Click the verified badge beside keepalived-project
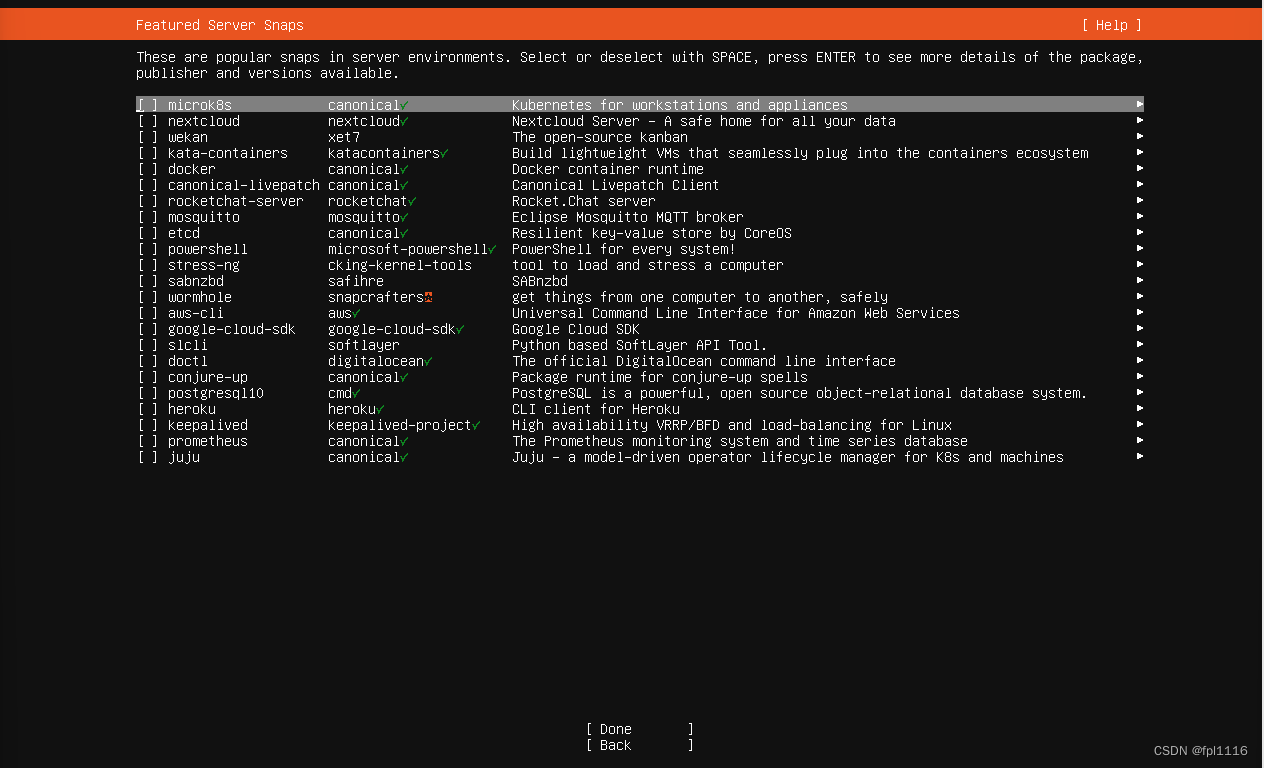The width and height of the screenshot is (1264, 768). click(473, 425)
